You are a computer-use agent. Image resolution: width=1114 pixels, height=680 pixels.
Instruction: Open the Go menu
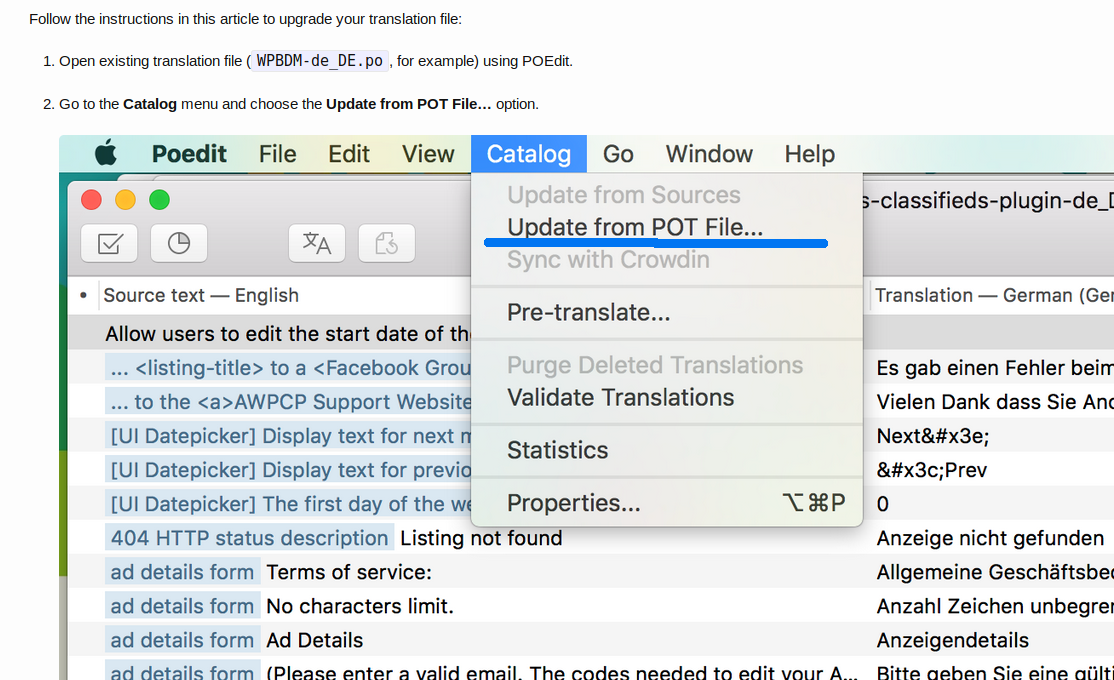618,153
